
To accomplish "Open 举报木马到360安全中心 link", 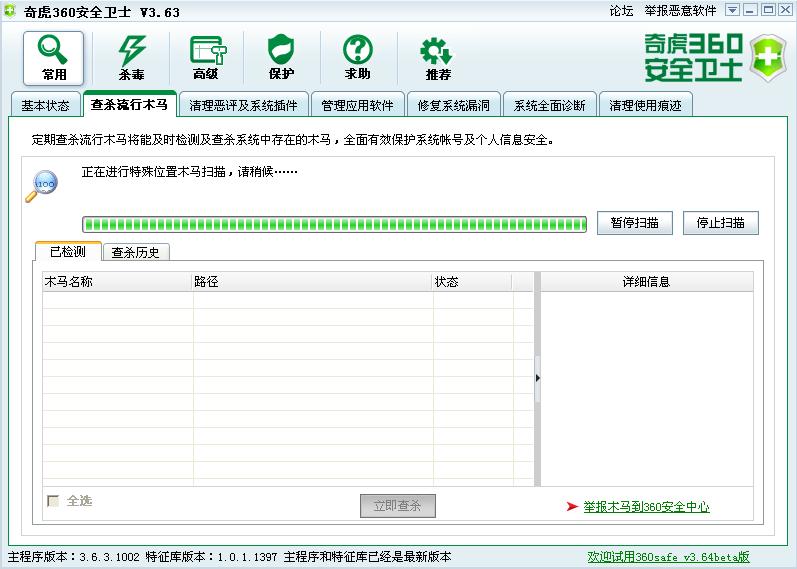I will coord(646,506).
